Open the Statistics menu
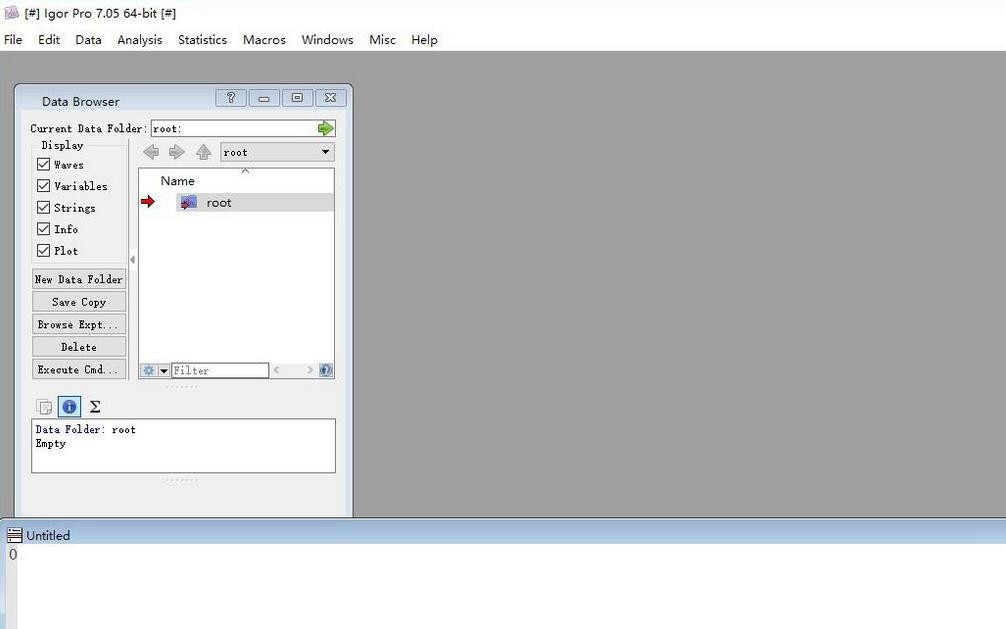 click(203, 40)
